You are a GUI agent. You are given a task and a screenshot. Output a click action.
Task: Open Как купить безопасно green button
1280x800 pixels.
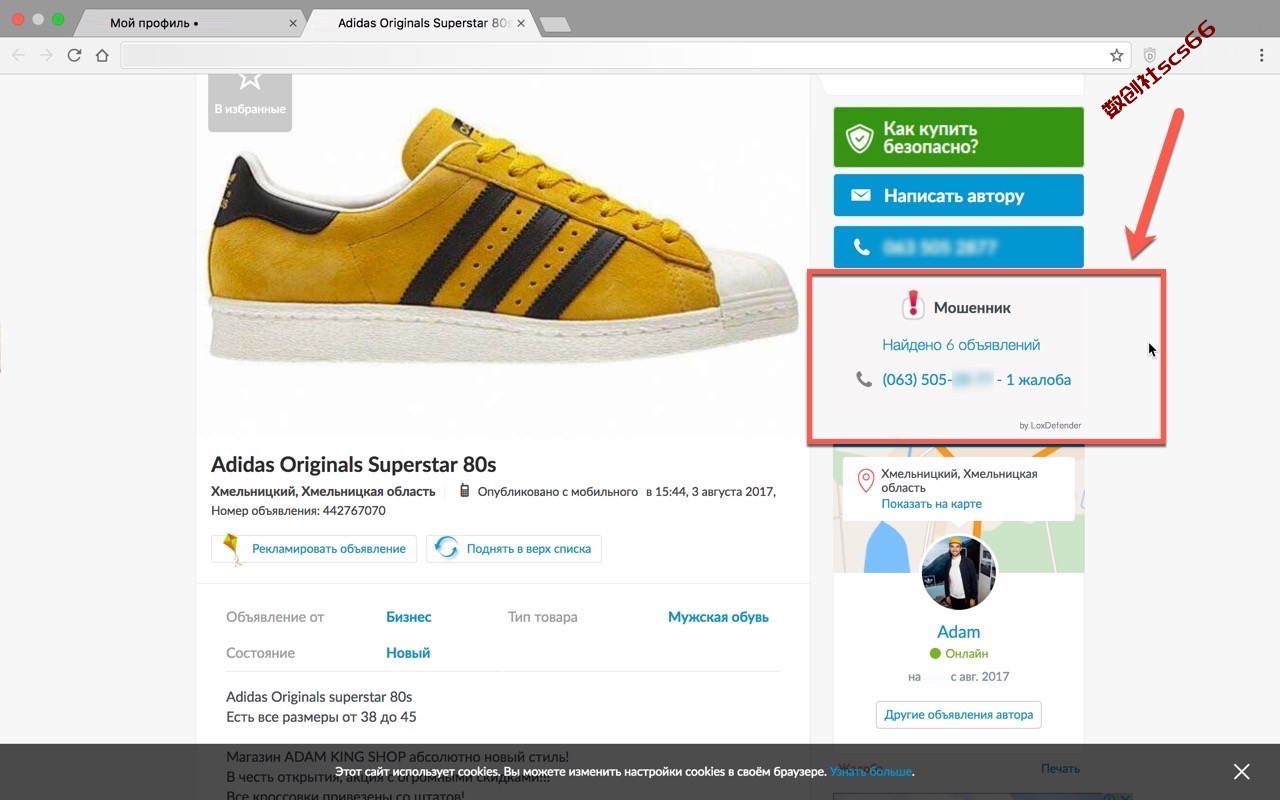tap(958, 137)
